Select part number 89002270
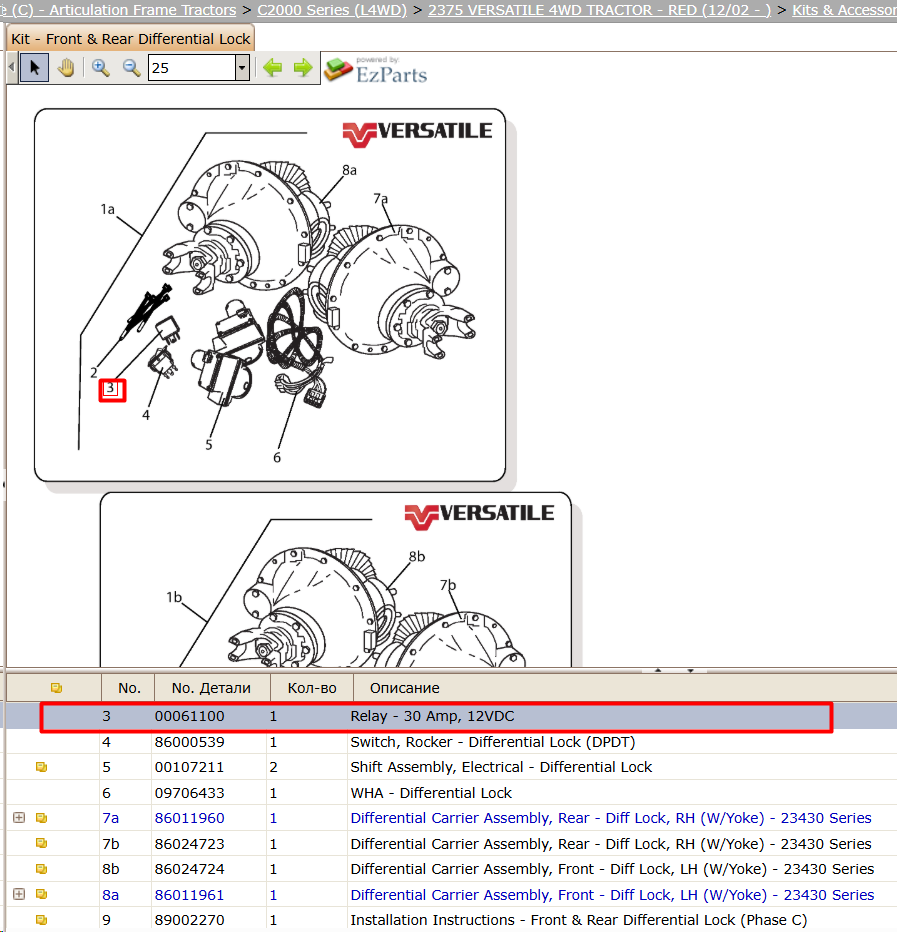This screenshot has width=897, height=932. [189, 920]
